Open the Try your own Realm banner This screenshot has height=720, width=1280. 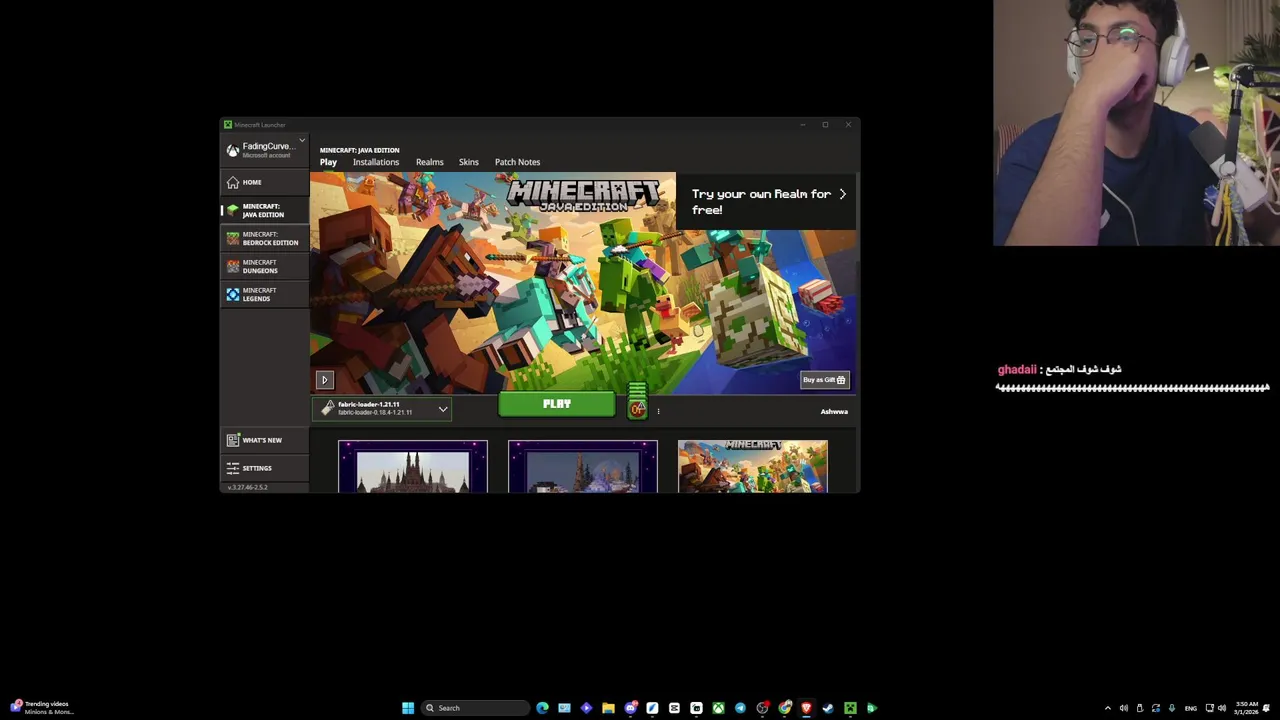click(x=766, y=201)
